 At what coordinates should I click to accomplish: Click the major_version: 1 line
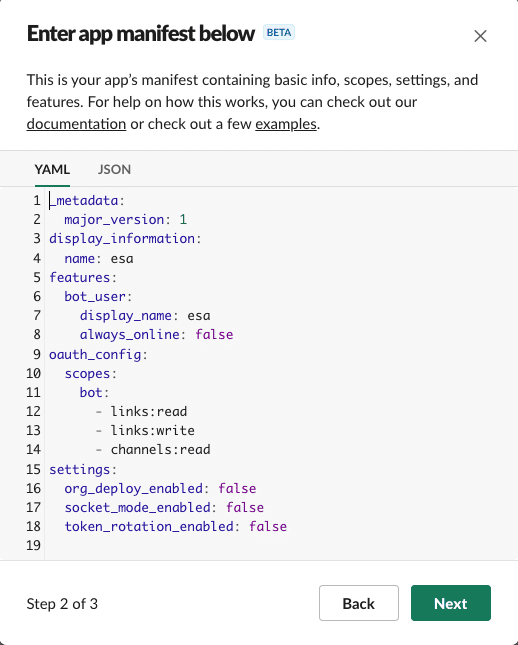point(125,220)
